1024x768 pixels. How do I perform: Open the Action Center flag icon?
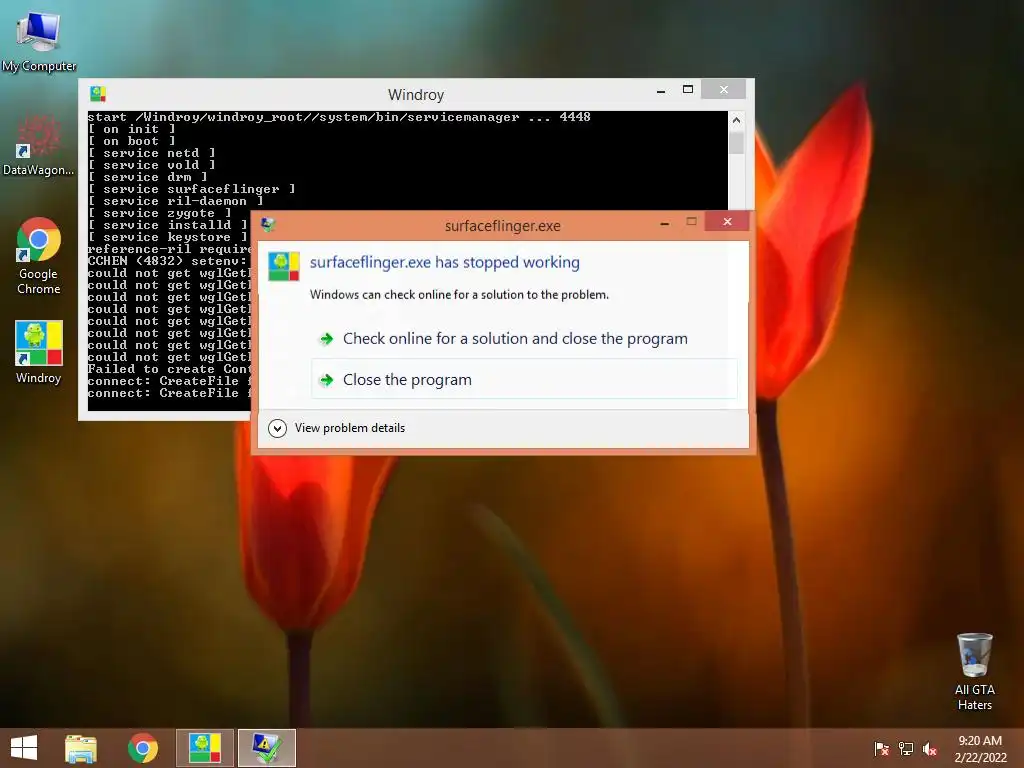point(881,748)
